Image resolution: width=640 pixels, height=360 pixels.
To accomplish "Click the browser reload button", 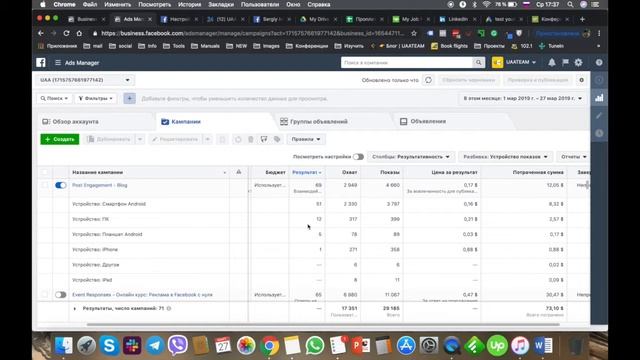I will (x=66, y=33).
